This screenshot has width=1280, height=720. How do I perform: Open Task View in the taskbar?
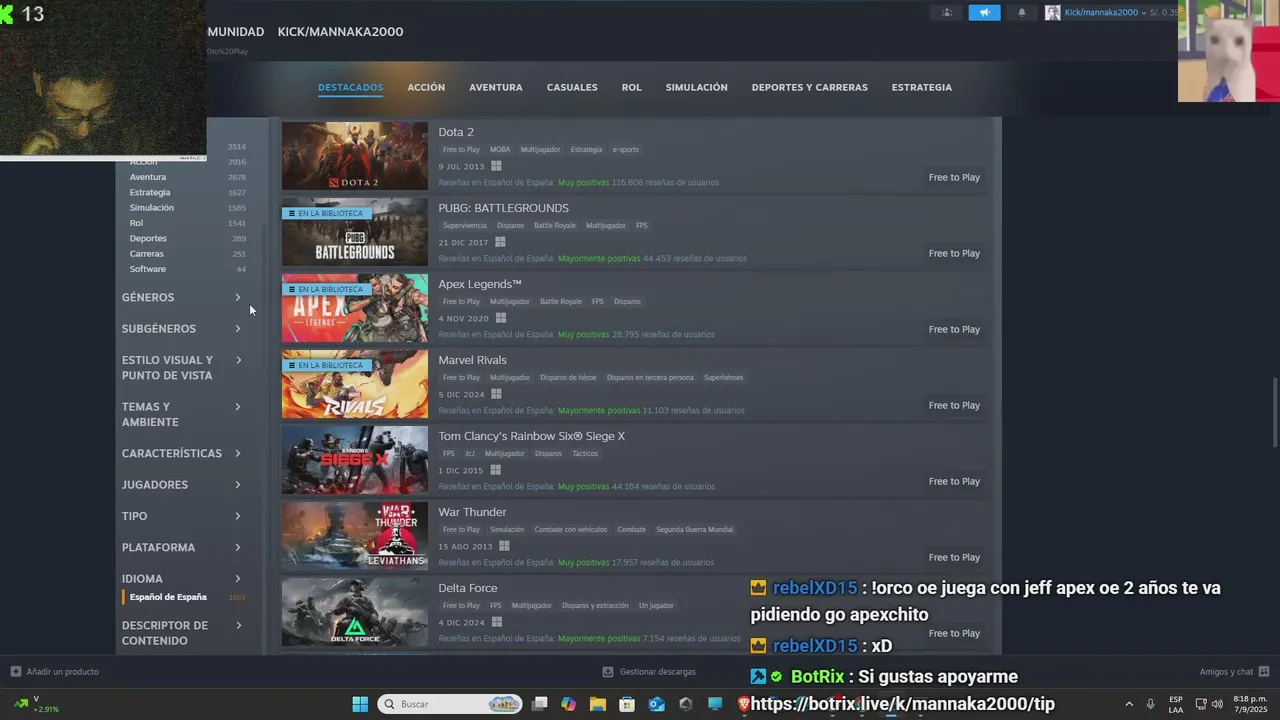click(x=540, y=704)
